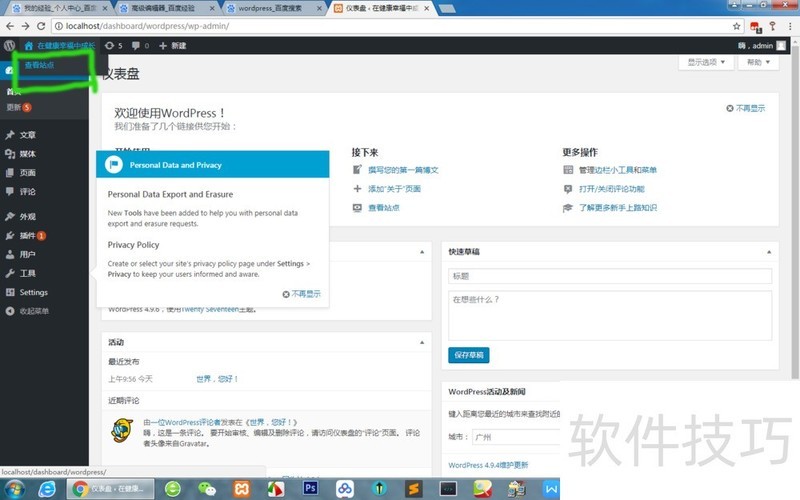The height and width of the screenshot is (500, 800).
Task: Click the 打开/关闭评论功能 link
Action: (x=611, y=189)
